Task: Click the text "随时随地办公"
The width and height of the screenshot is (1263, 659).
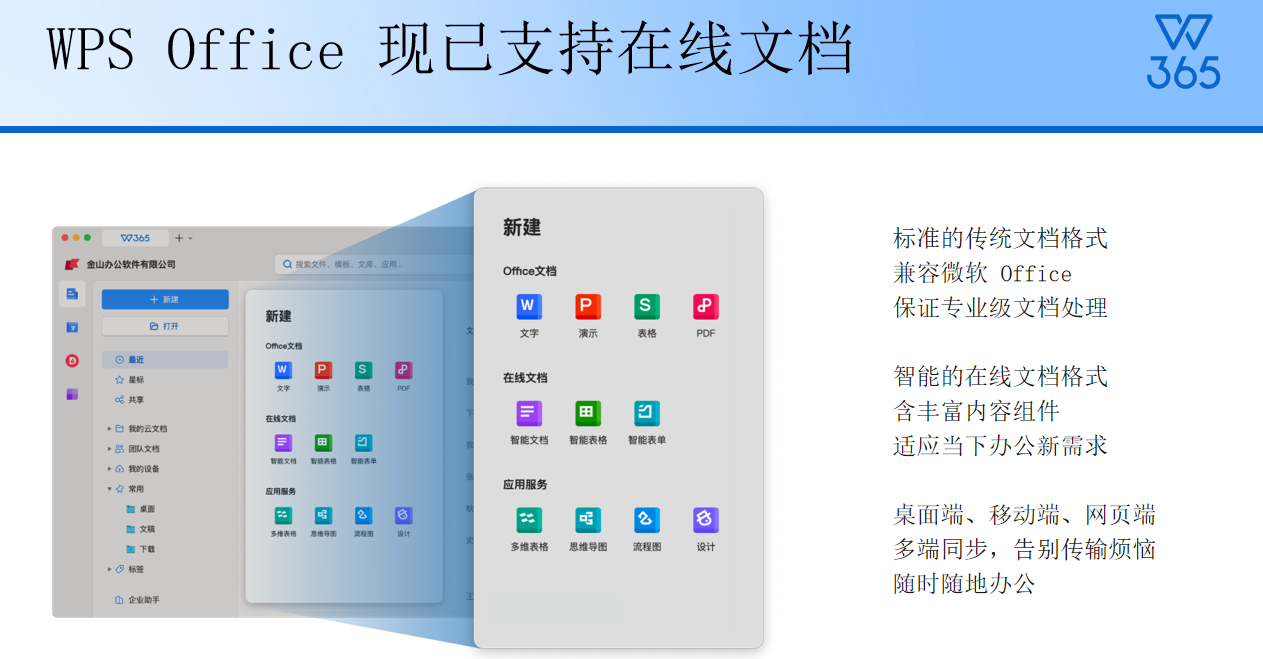Action: (964, 583)
